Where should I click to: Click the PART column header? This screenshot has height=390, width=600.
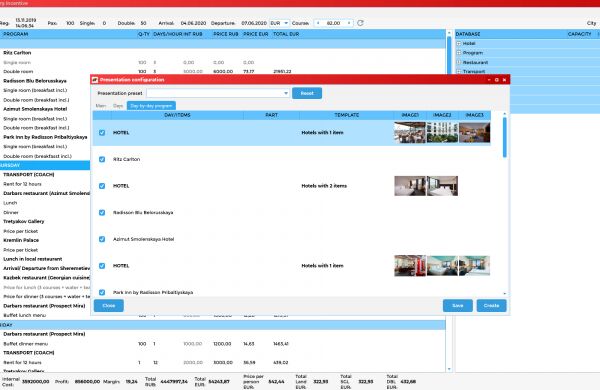(271, 115)
